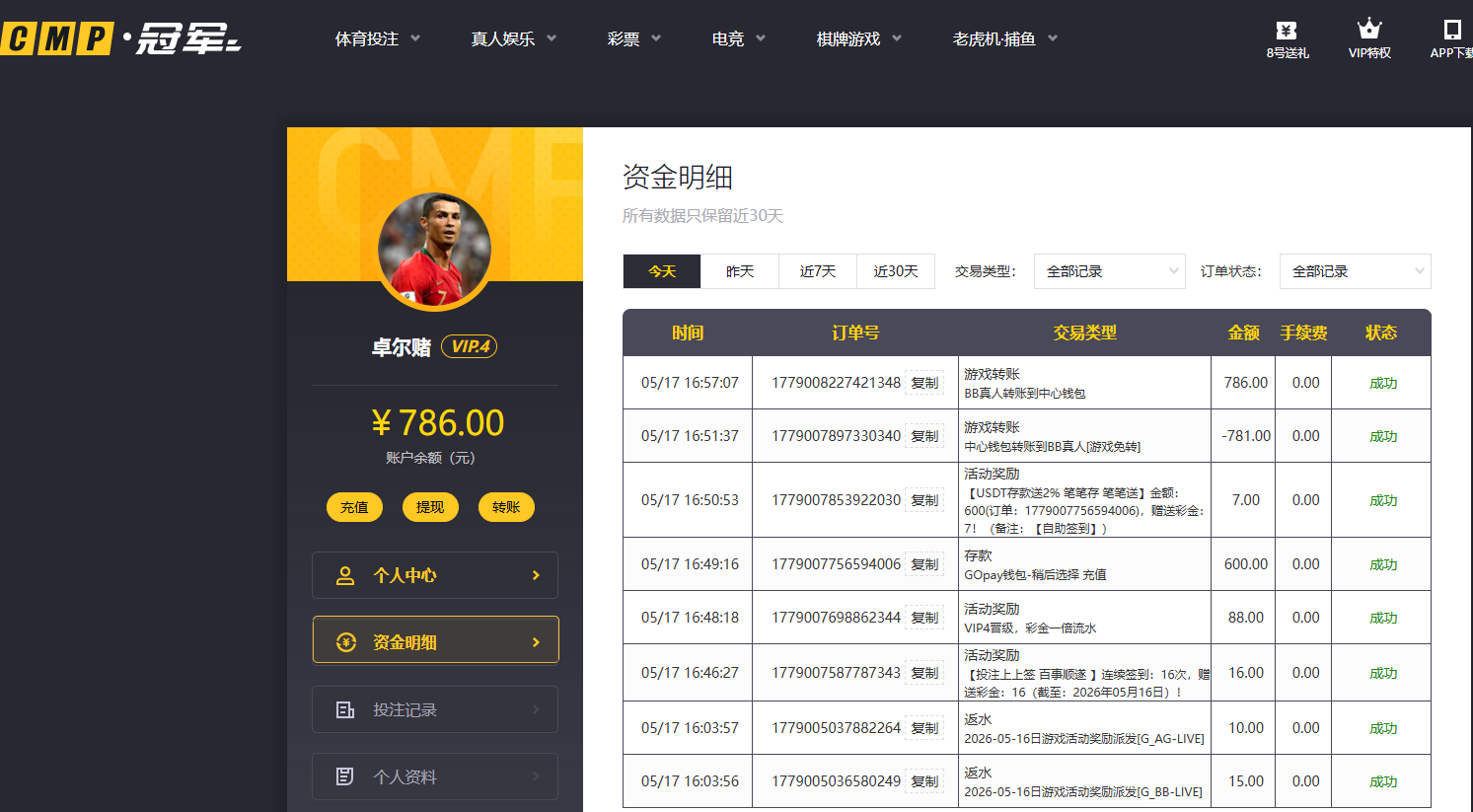Open 个人中心 in the sidebar
The width and height of the screenshot is (1473, 812).
click(x=435, y=575)
